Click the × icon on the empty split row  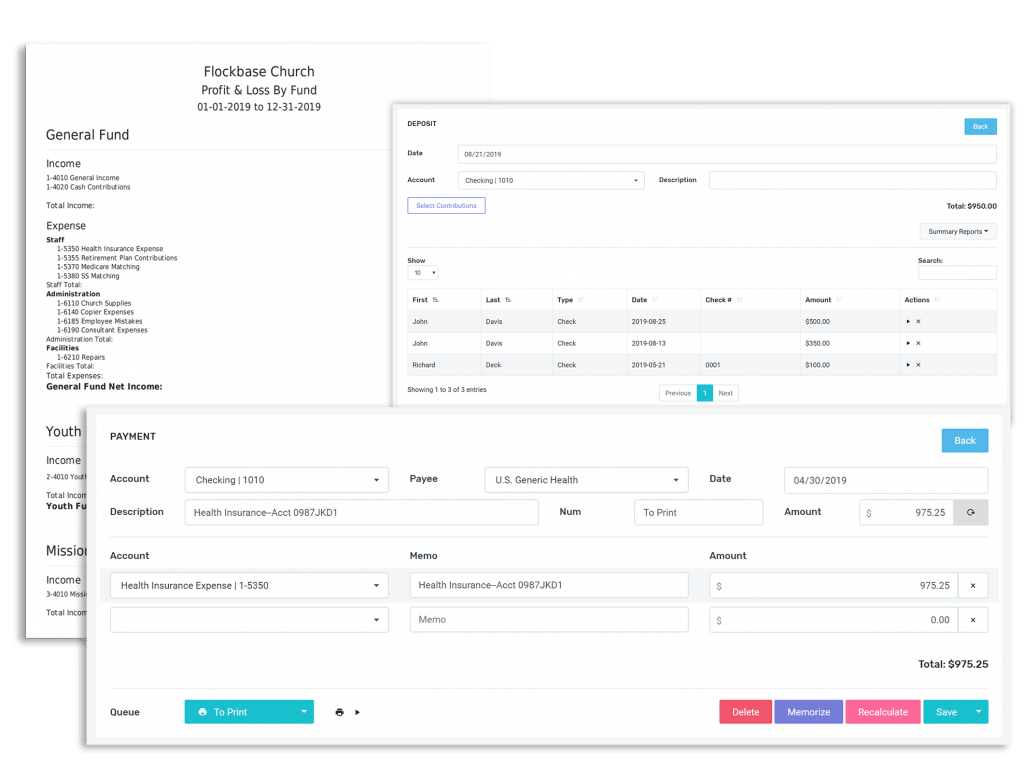[x=973, y=619]
